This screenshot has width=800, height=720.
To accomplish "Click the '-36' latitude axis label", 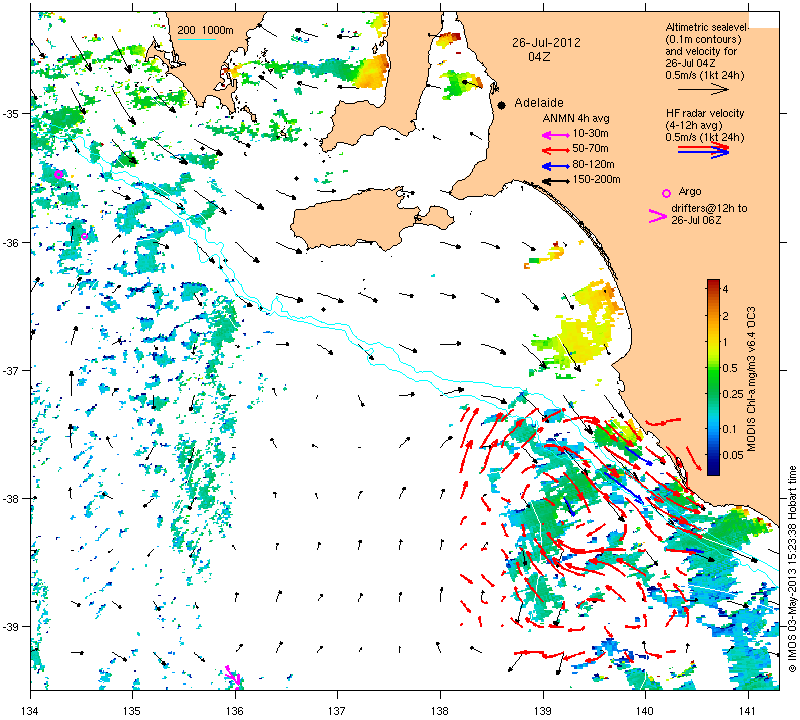I will pyautogui.click(x=10, y=242).
